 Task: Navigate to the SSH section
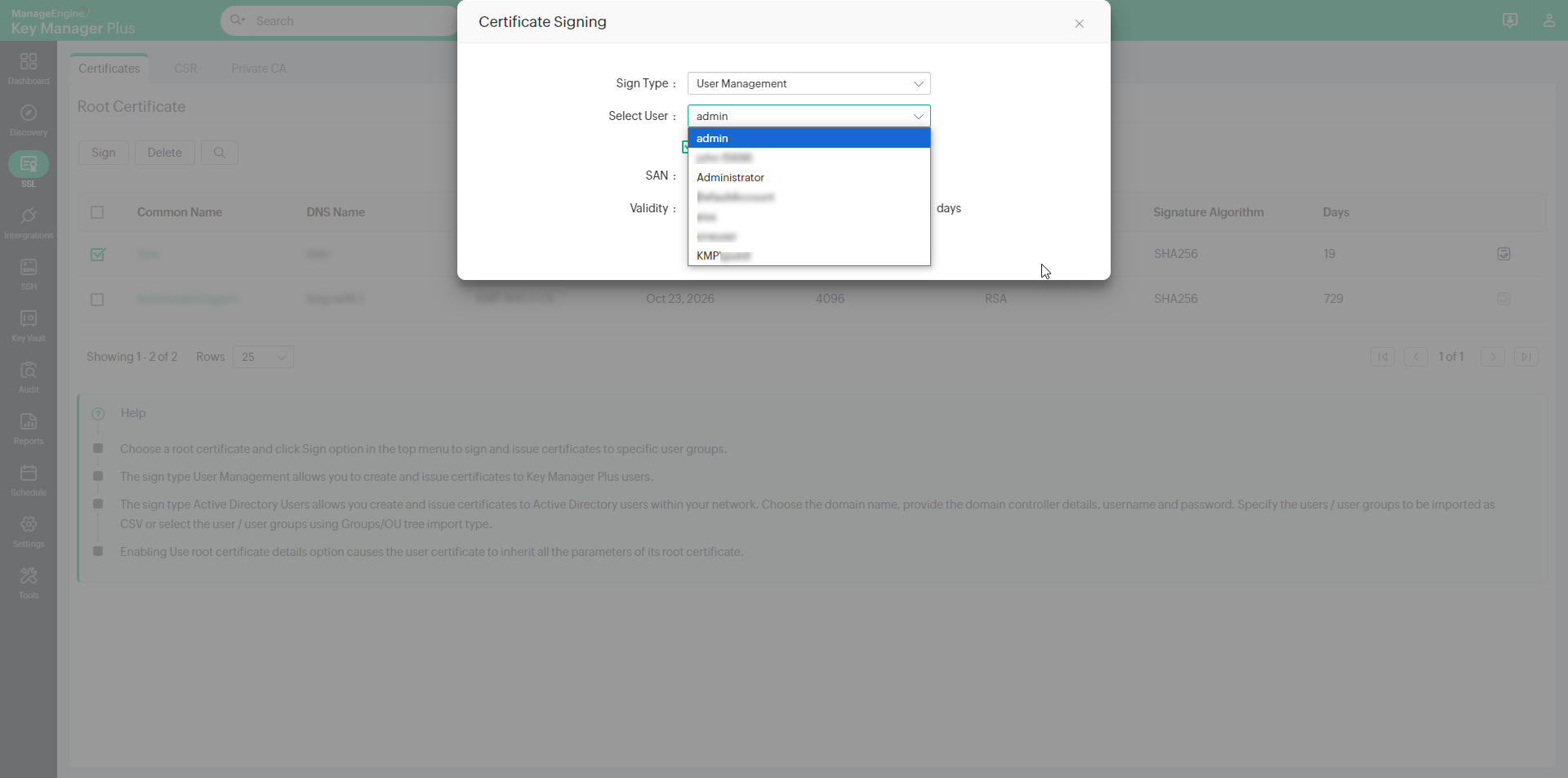coord(29,273)
